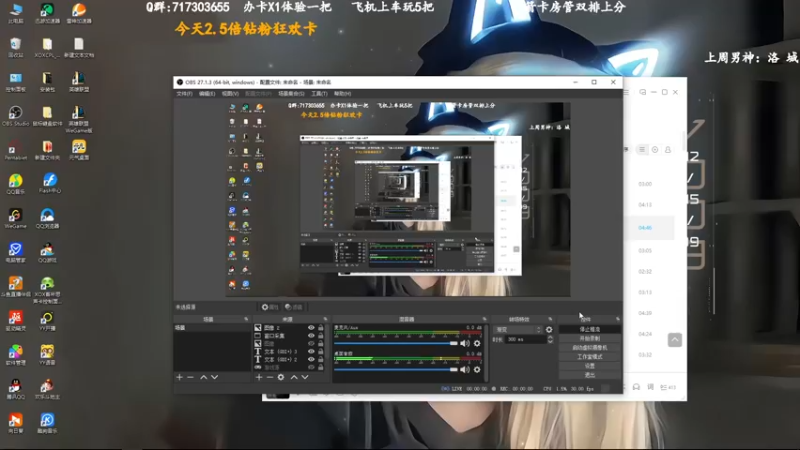Decrease transition duration with down arrow
This screenshot has width=800, height=450.
(x=550, y=341)
